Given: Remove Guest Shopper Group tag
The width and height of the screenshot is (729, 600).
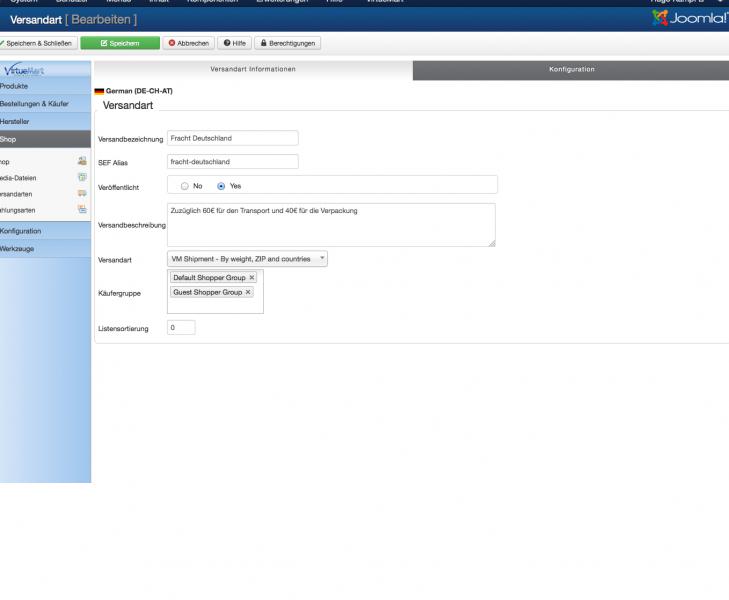Looking at the screenshot, I should point(248,292).
